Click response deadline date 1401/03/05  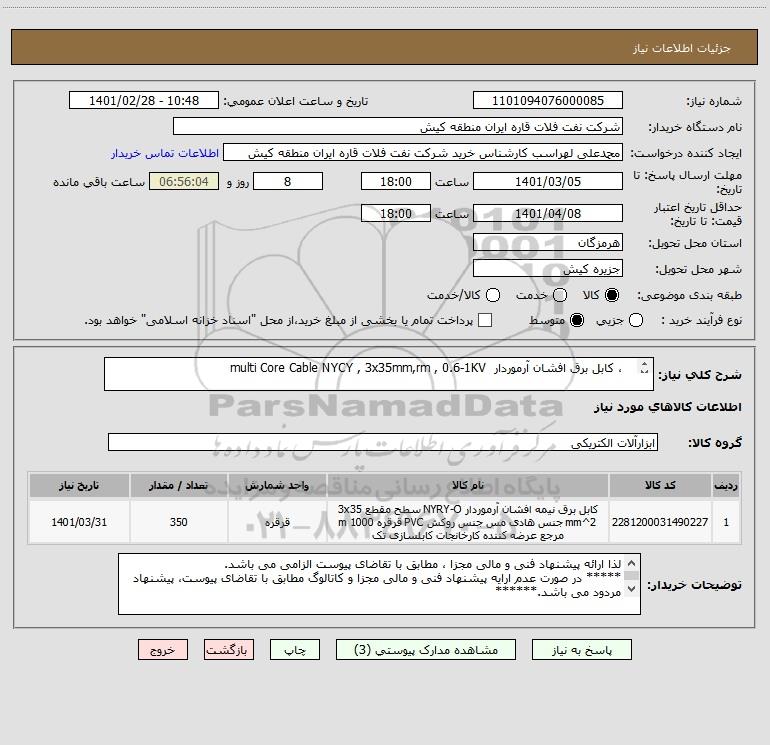[548, 181]
